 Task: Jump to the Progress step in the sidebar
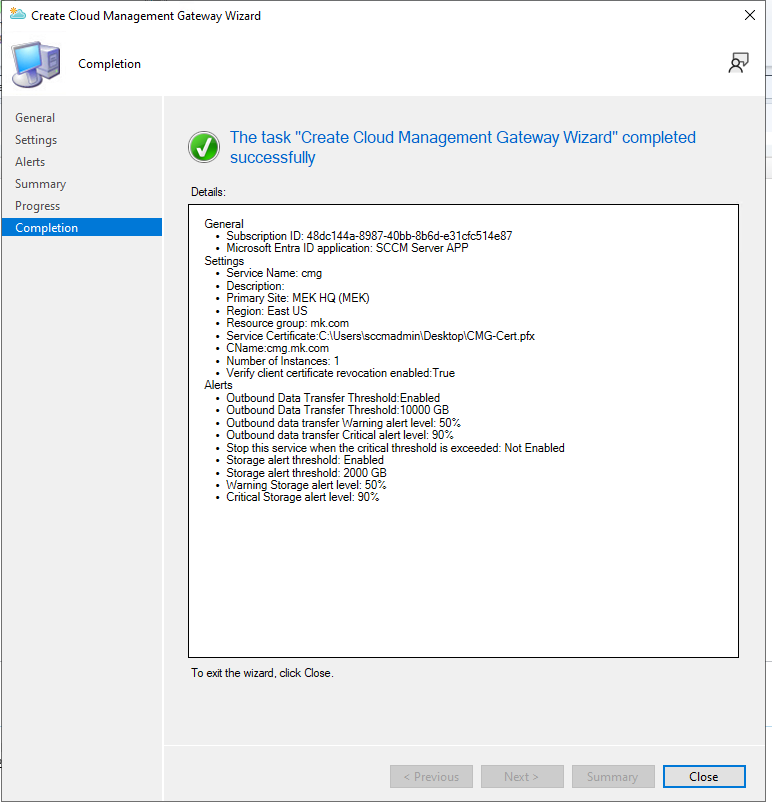(x=38, y=206)
